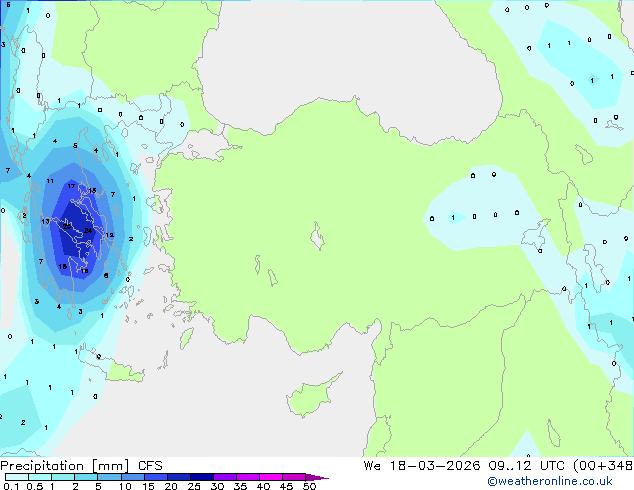
Task: Click the '0.1' legend scale label
Action: (x=11, y=486)
